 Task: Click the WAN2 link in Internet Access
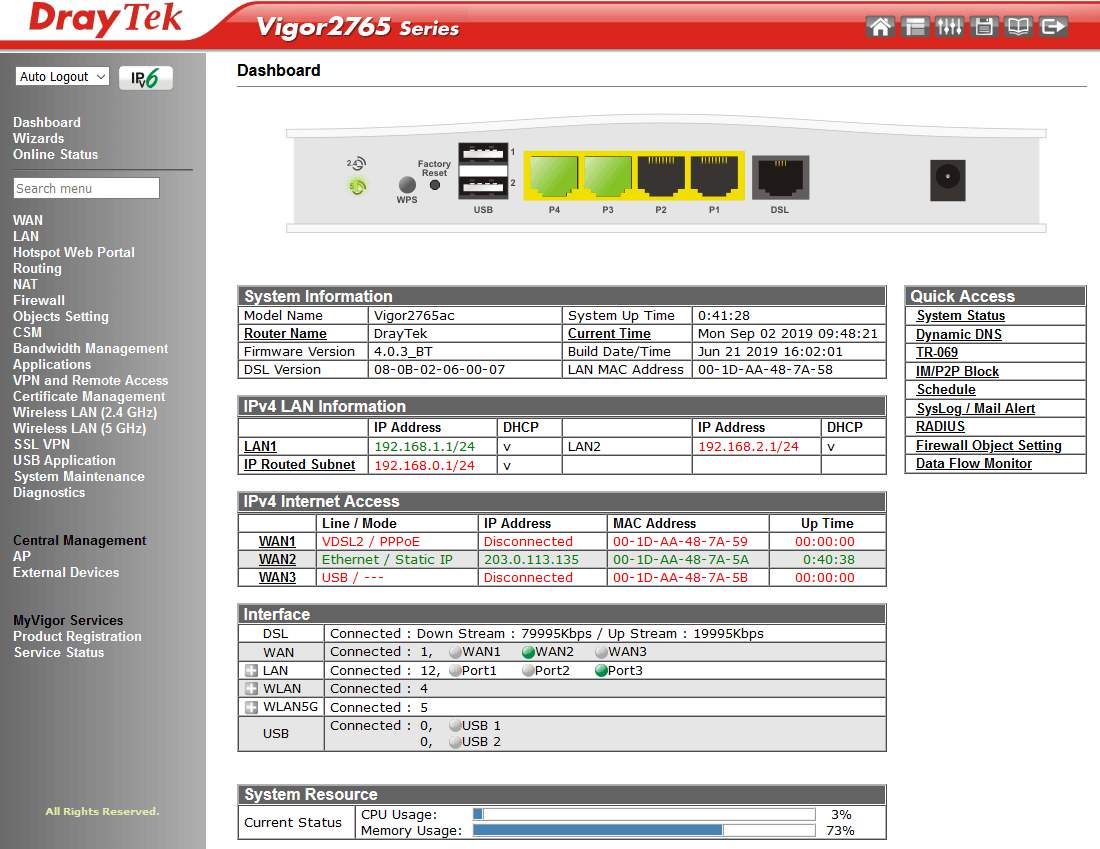(277, 560)
